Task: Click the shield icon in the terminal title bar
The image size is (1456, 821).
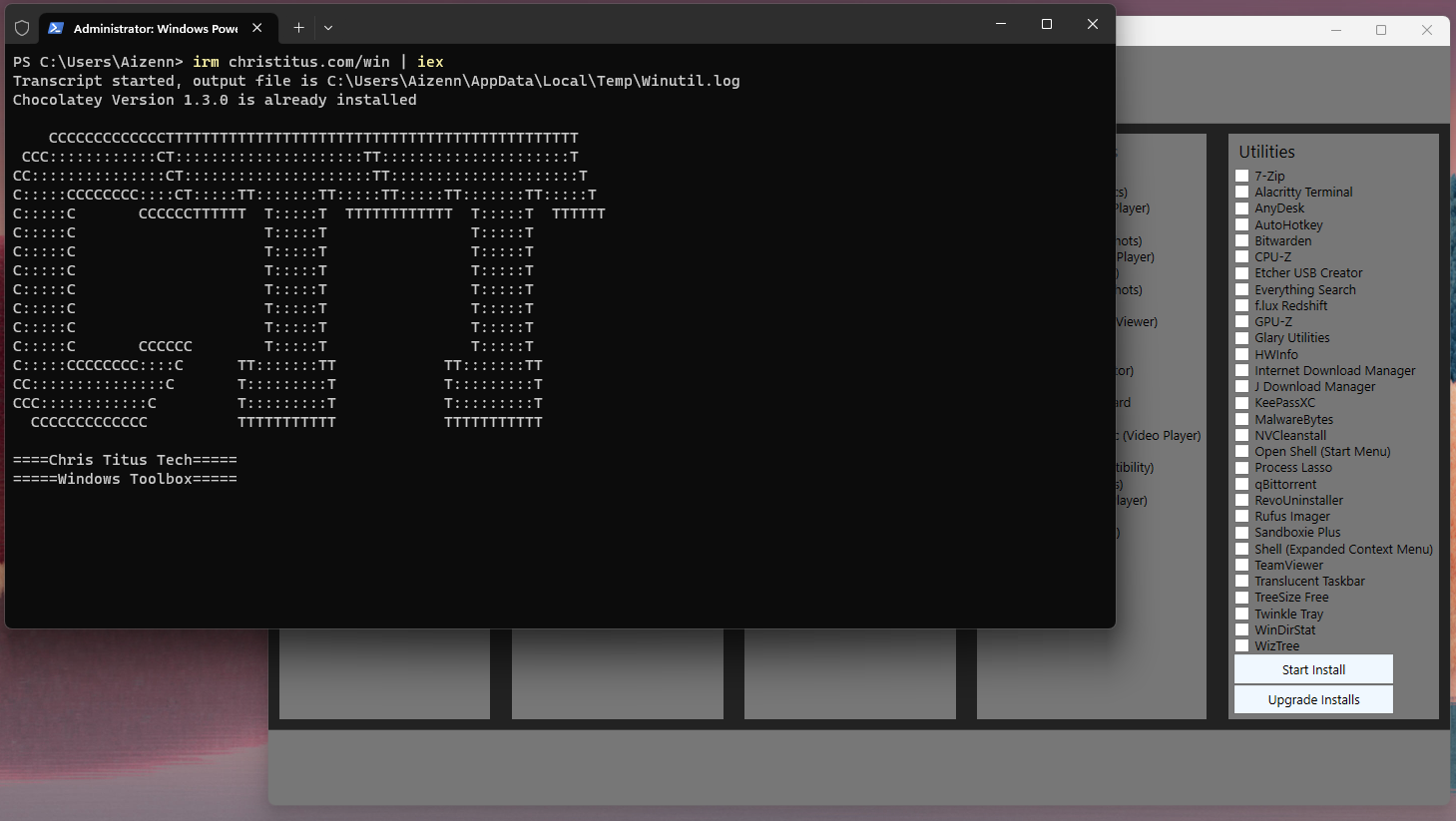Action: tap(20, 27)
